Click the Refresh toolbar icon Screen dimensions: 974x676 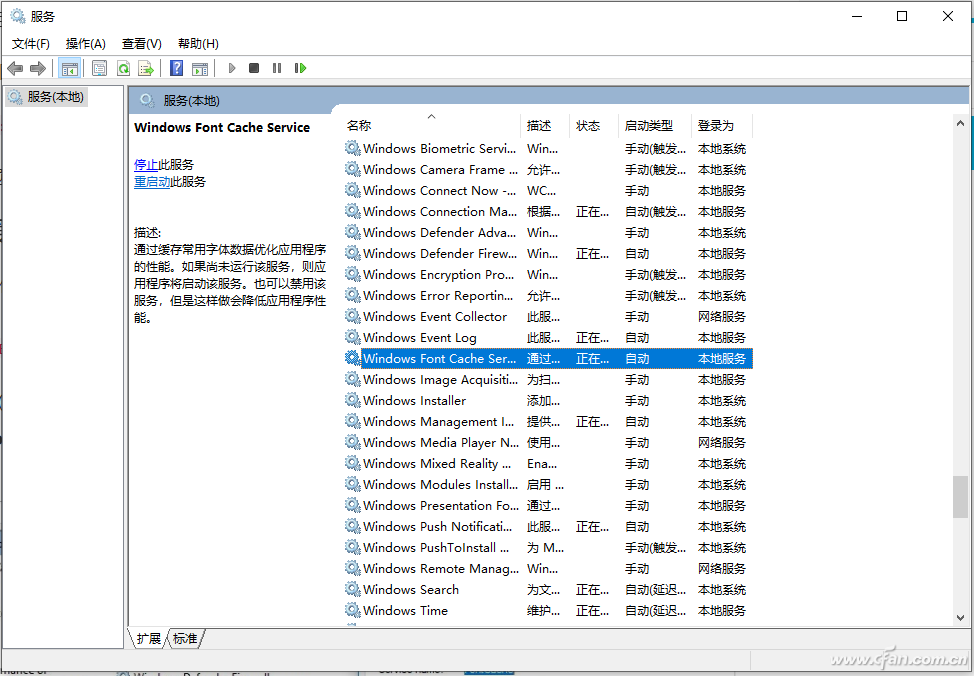(124, 68)
